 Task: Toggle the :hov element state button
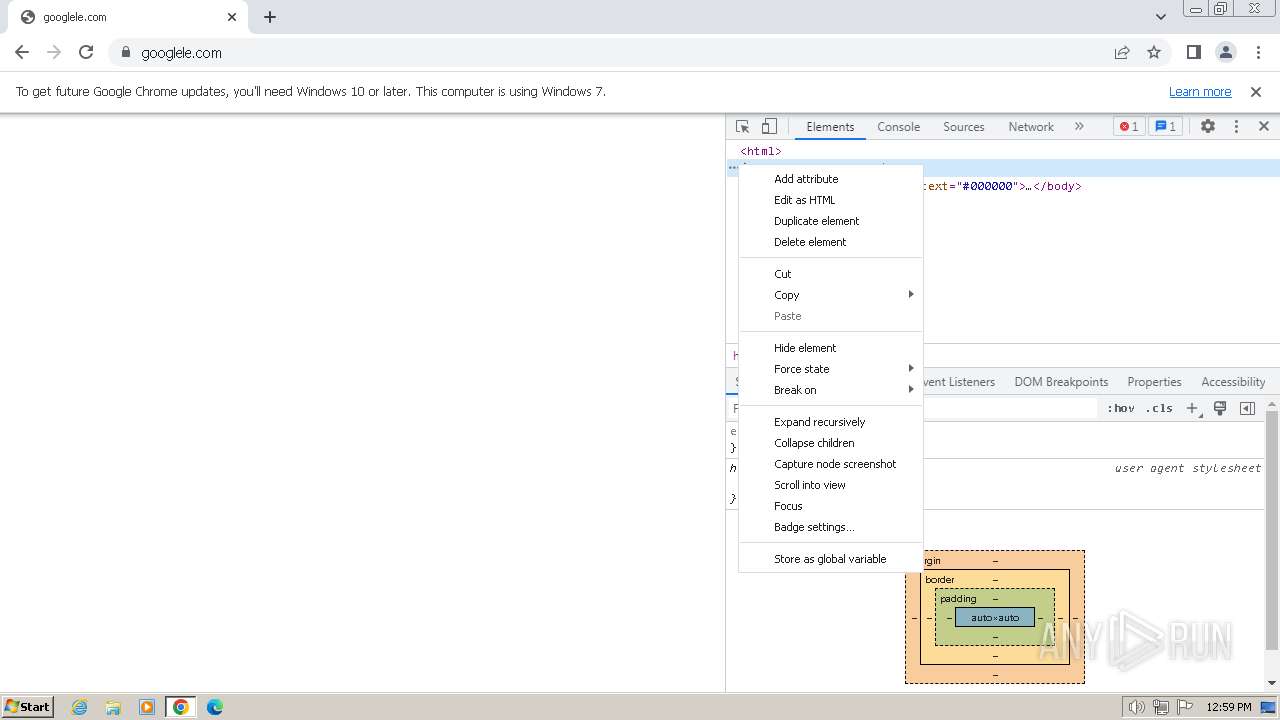[x=1120, y=408]
